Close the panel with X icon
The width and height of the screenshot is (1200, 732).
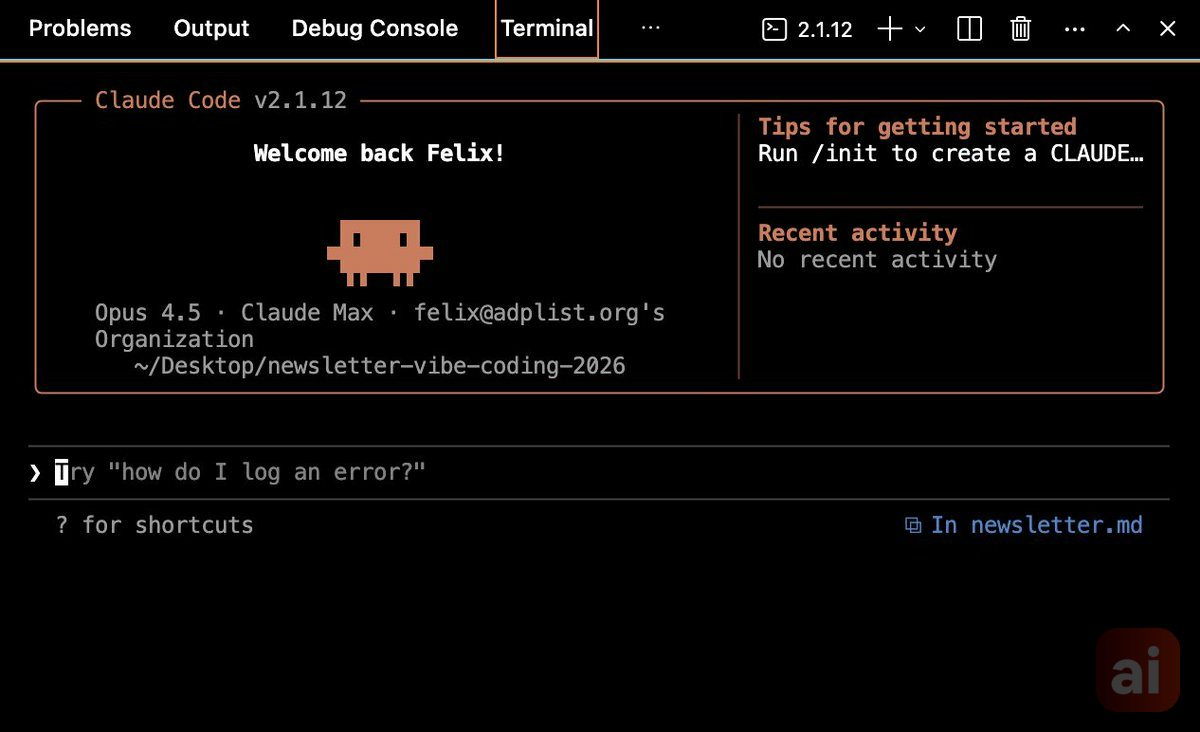tap(1167, 29)
